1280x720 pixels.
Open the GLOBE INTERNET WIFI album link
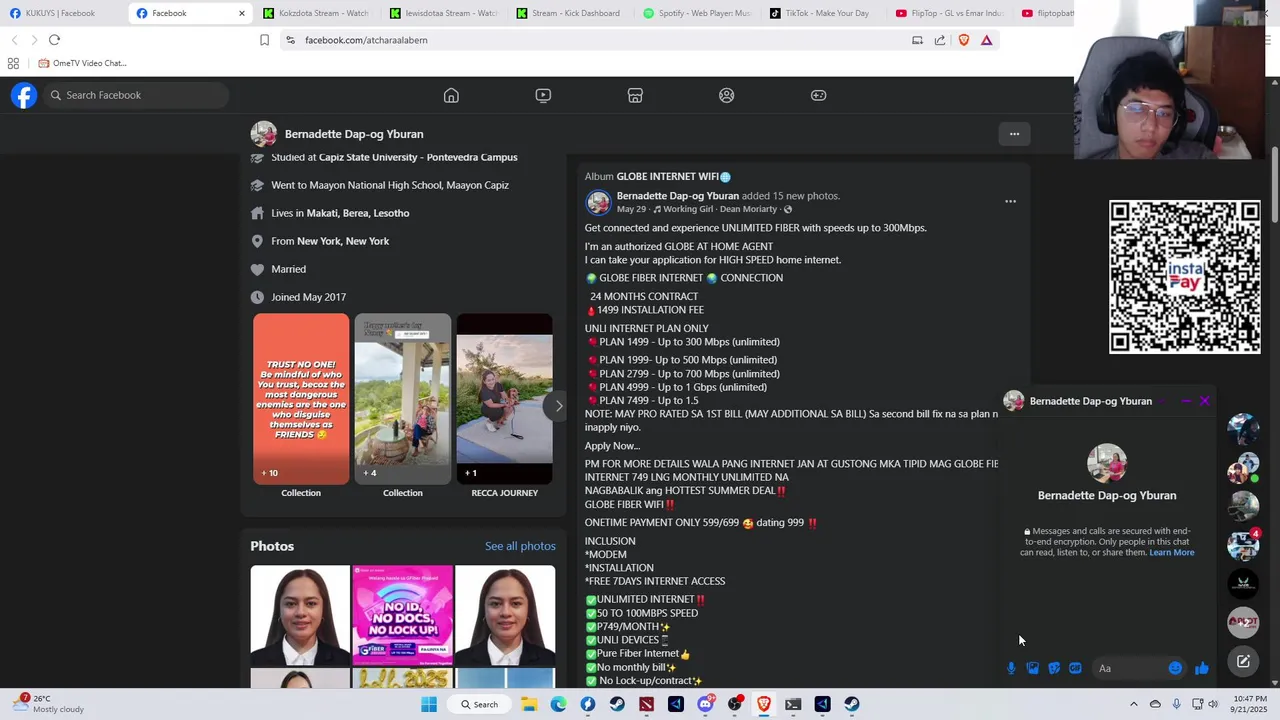pyautogui.click(x=673, y=177)
